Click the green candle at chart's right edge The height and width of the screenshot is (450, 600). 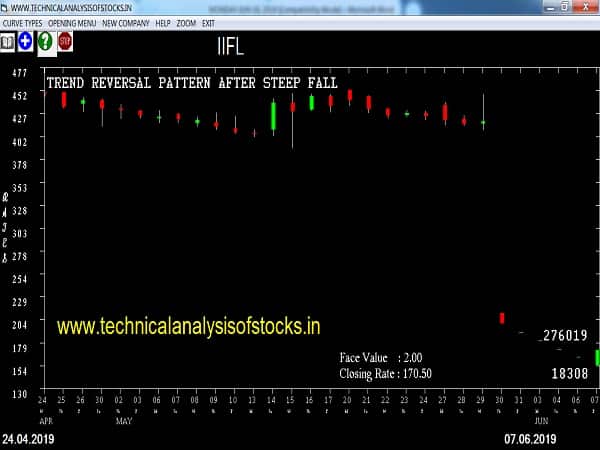(597, 357)
